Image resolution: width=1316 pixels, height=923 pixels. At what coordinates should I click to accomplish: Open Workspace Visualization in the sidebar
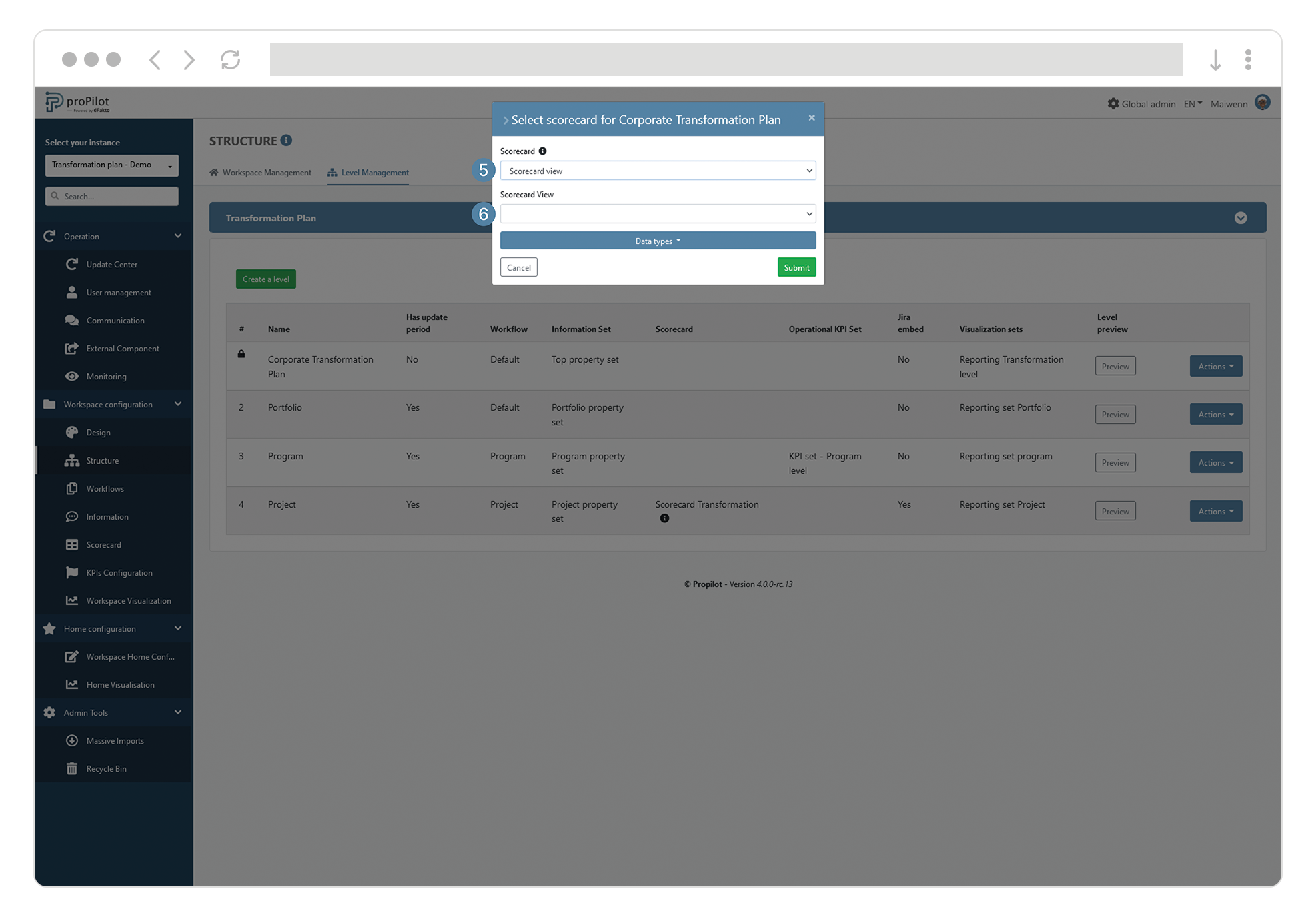pyautogui.click(x=128, y=600)
